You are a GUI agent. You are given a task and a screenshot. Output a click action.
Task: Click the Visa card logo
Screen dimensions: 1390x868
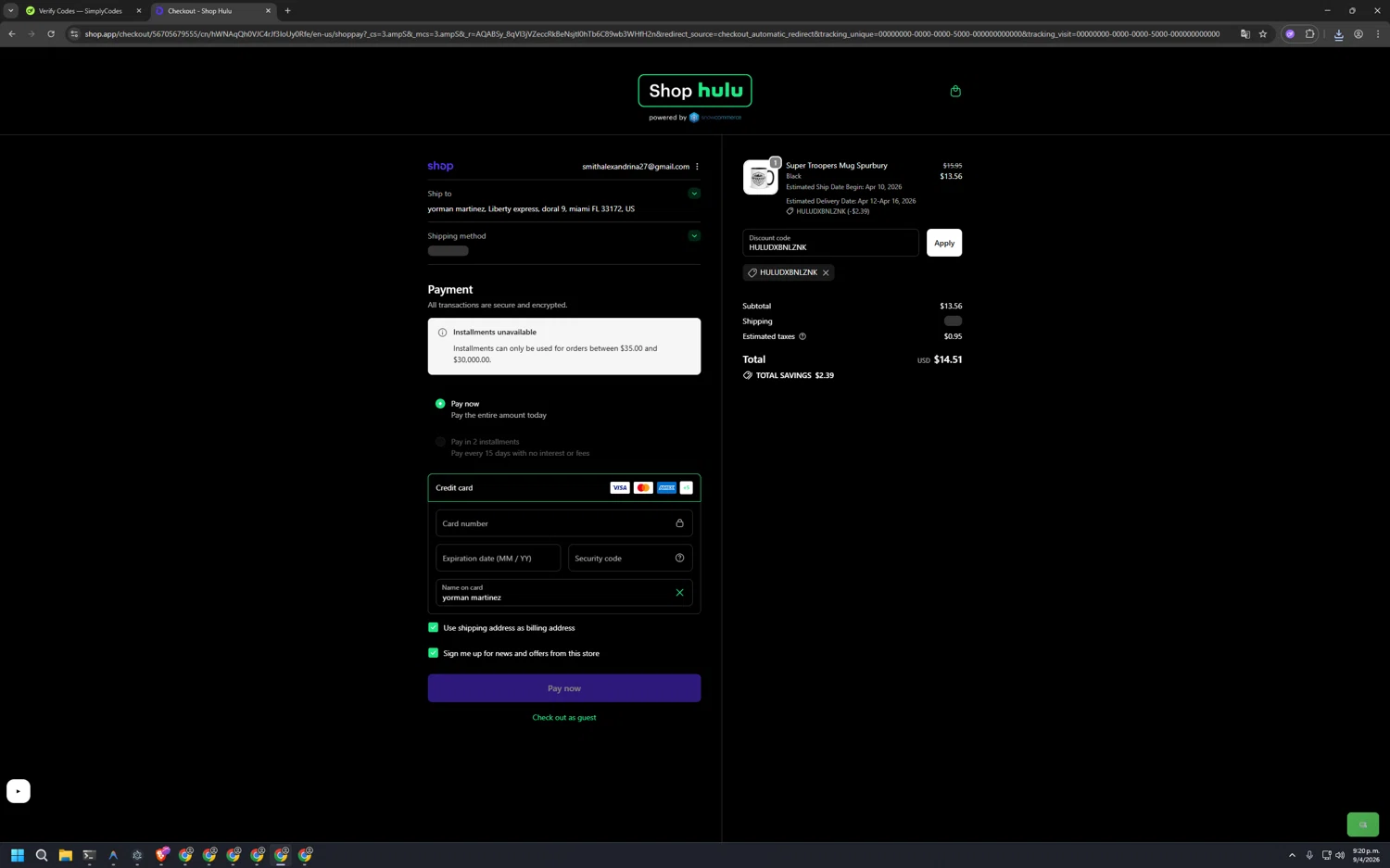coord(619,488)
